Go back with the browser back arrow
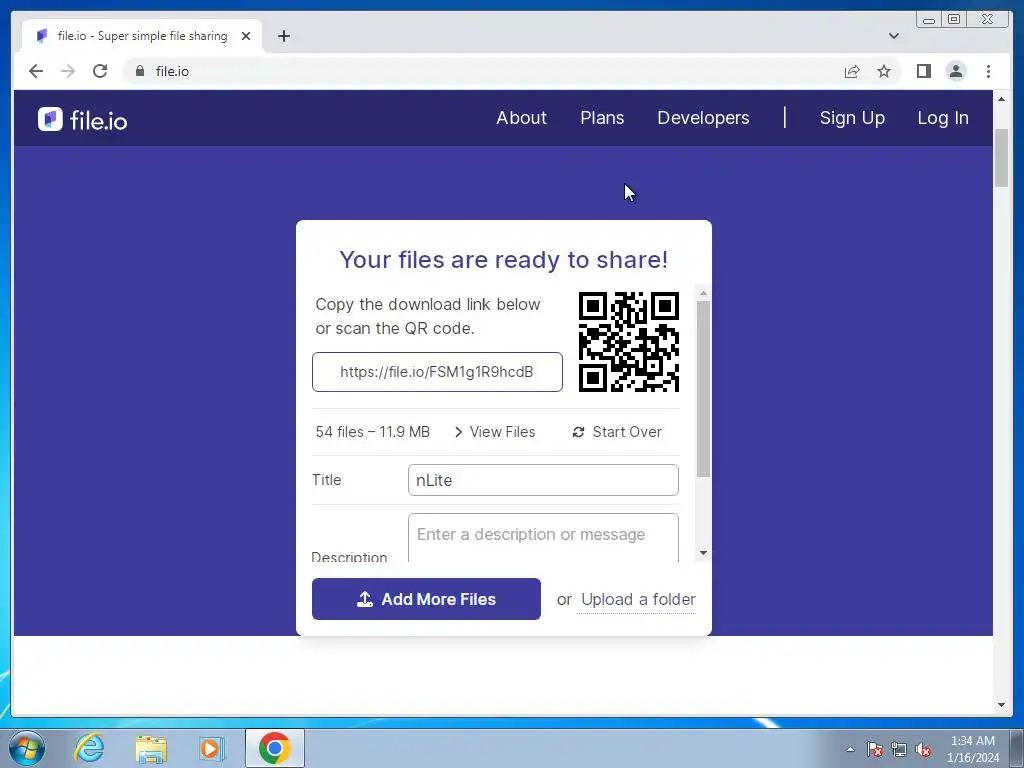The height and width of the screenshot is (768, 1024). (36, 71)
